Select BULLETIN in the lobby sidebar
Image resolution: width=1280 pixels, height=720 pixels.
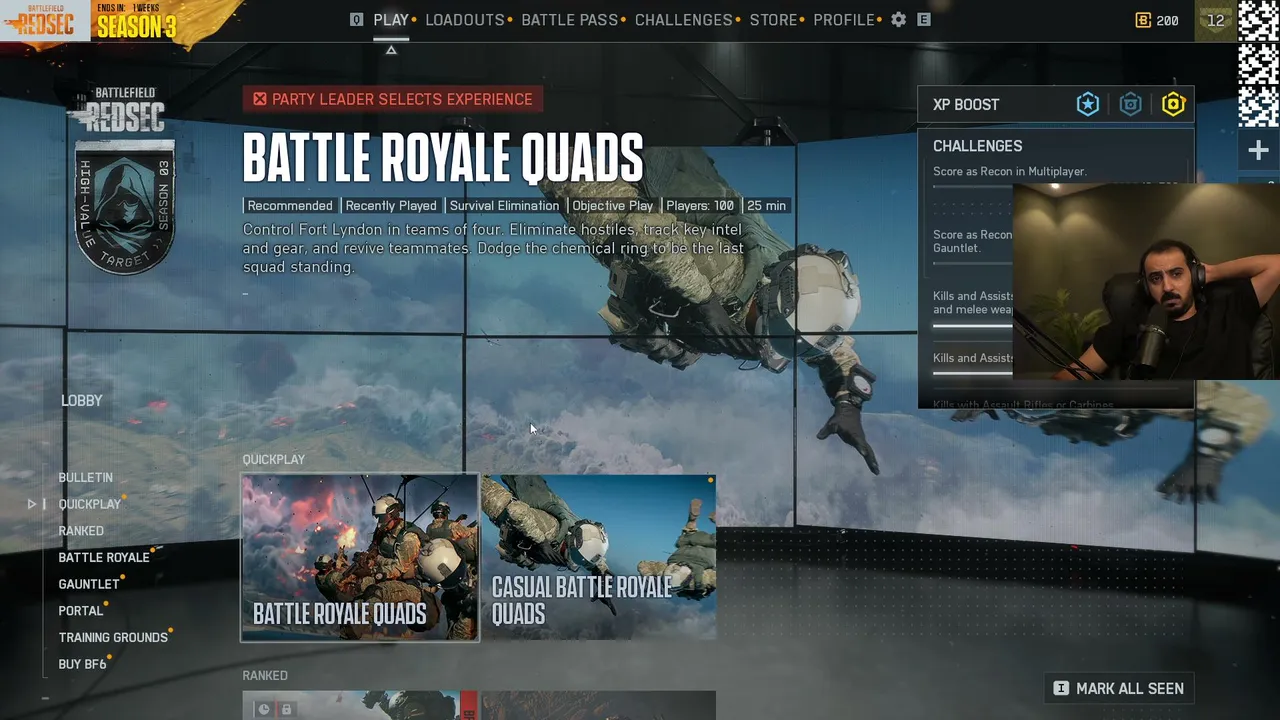(x=85, y=477)
